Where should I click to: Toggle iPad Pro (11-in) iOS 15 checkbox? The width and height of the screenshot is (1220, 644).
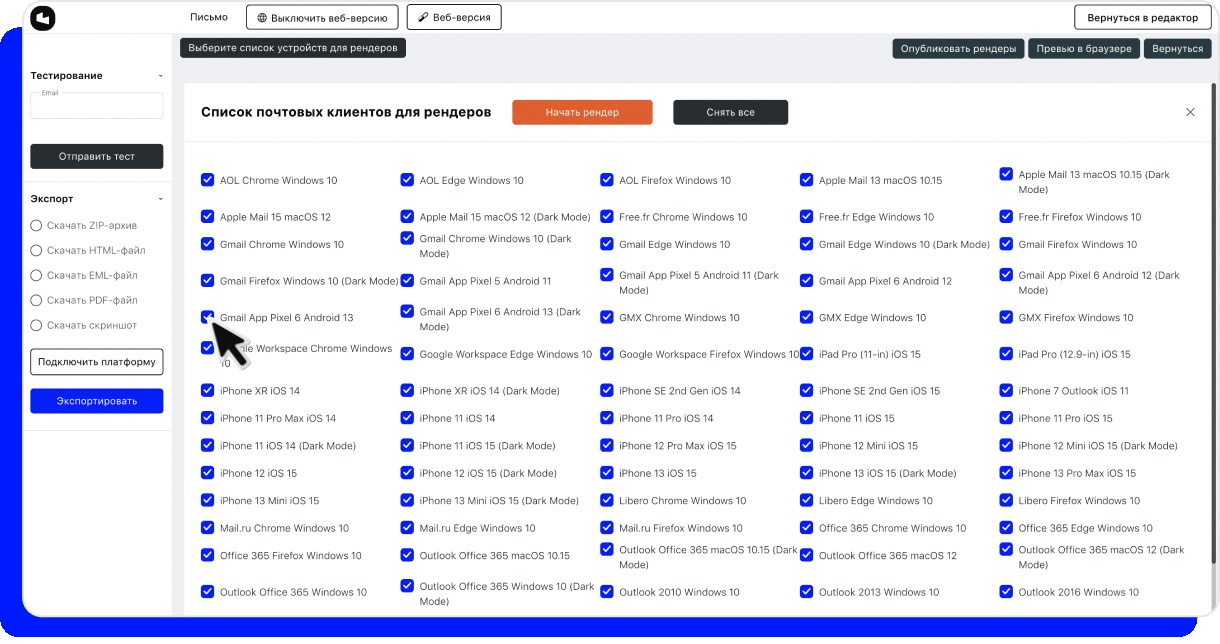pos(806,354)
